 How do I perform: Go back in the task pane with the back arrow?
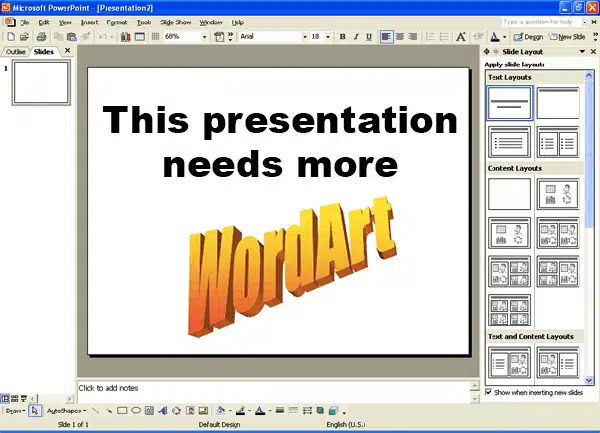487,52
